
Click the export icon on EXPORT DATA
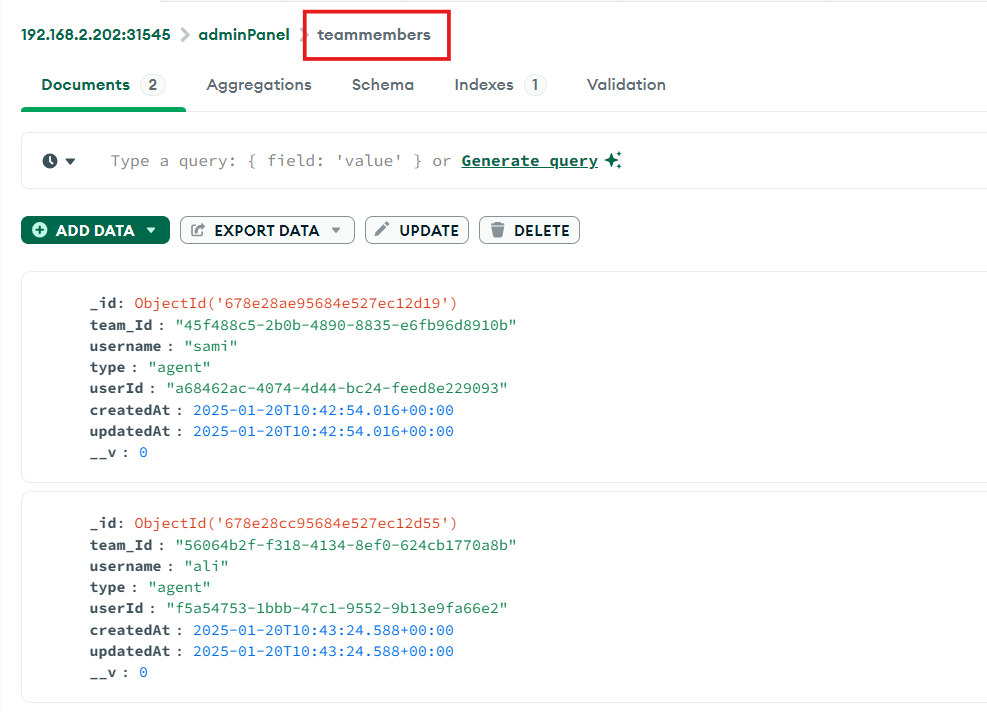[198, 230]
